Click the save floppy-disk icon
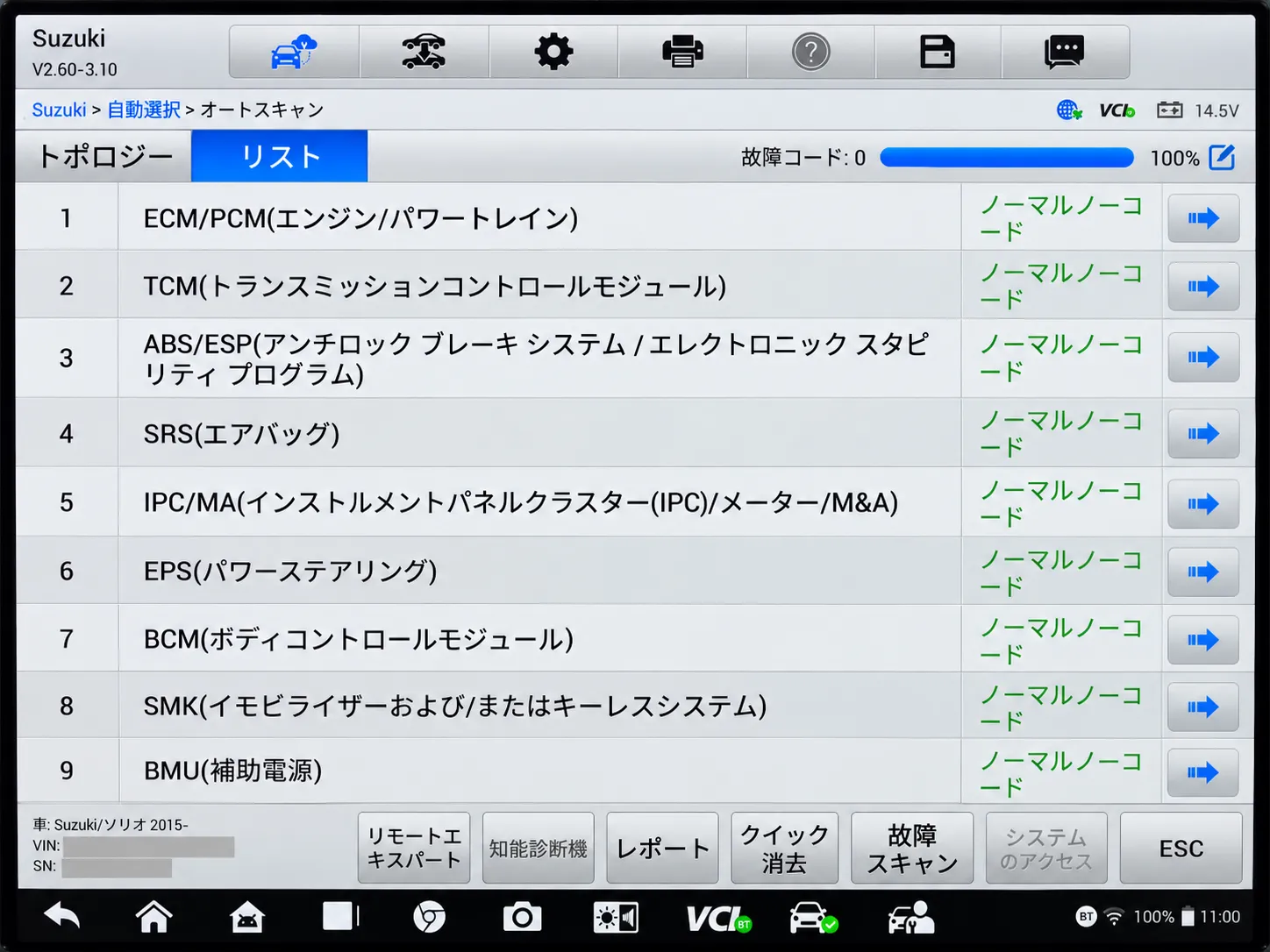 point(937,52)
